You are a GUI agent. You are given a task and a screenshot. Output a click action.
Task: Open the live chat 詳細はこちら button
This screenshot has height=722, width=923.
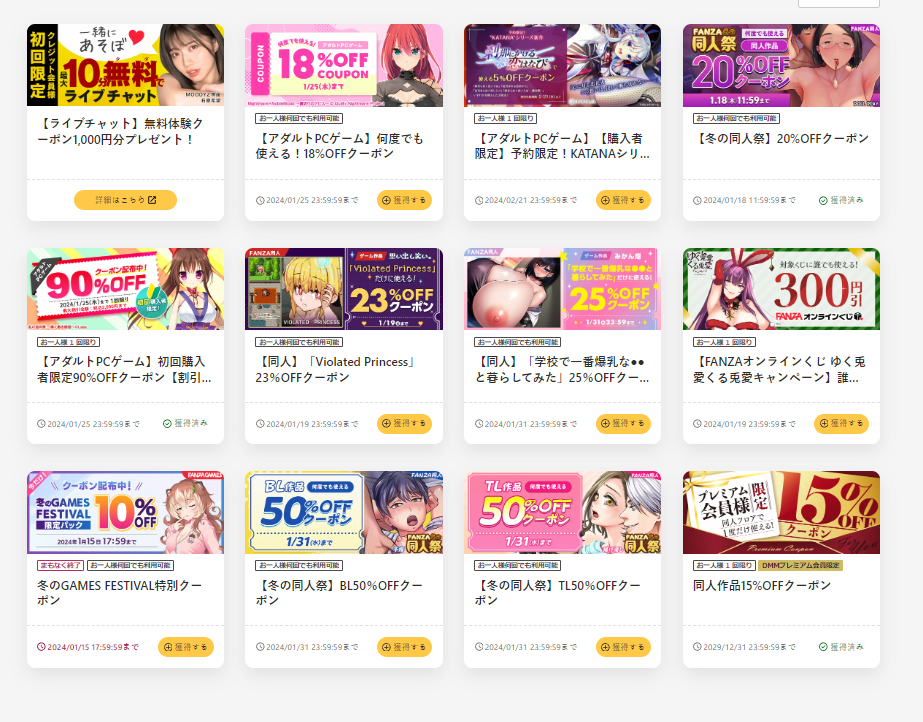125,200
